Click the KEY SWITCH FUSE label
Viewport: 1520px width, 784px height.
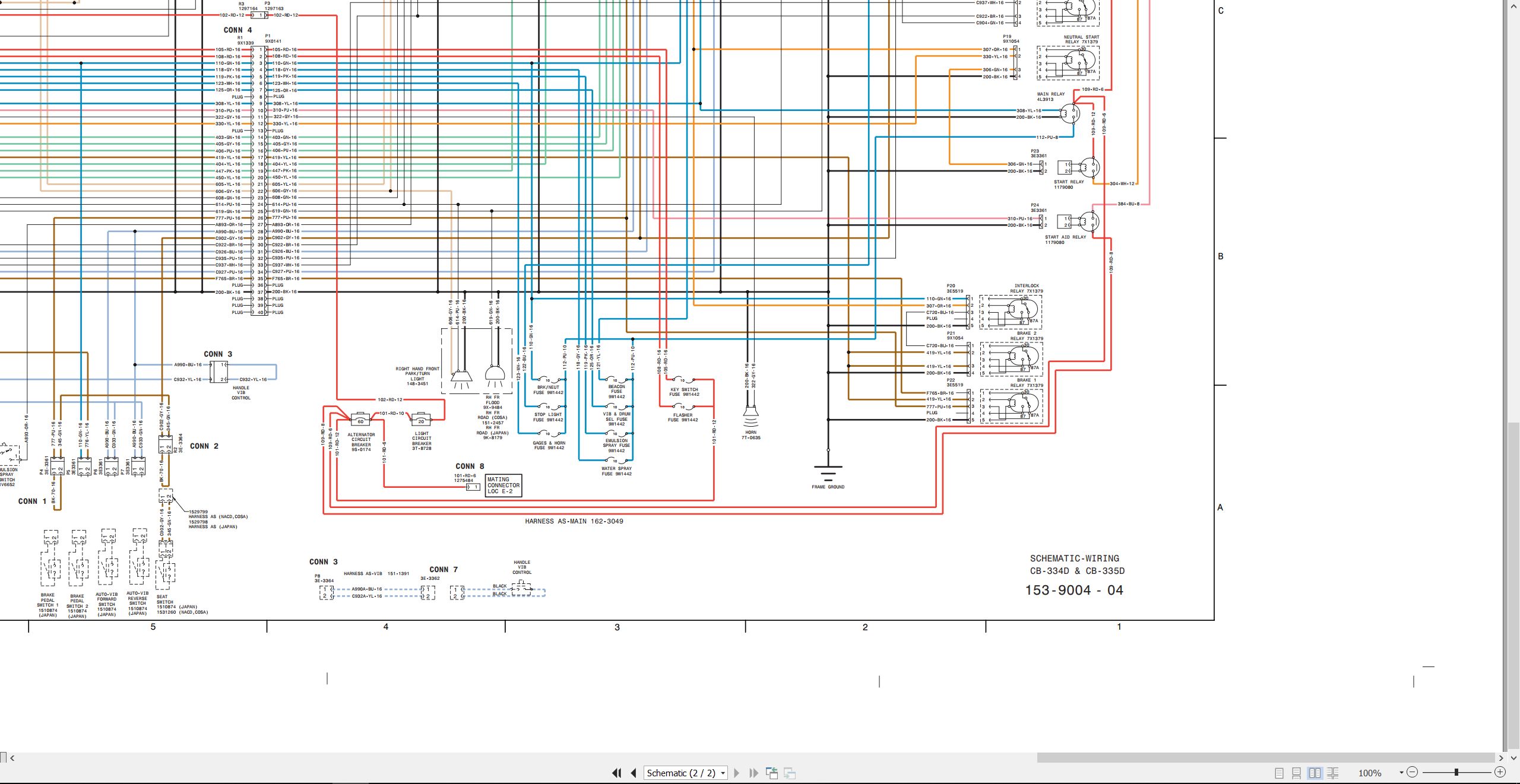coord(685,392)
